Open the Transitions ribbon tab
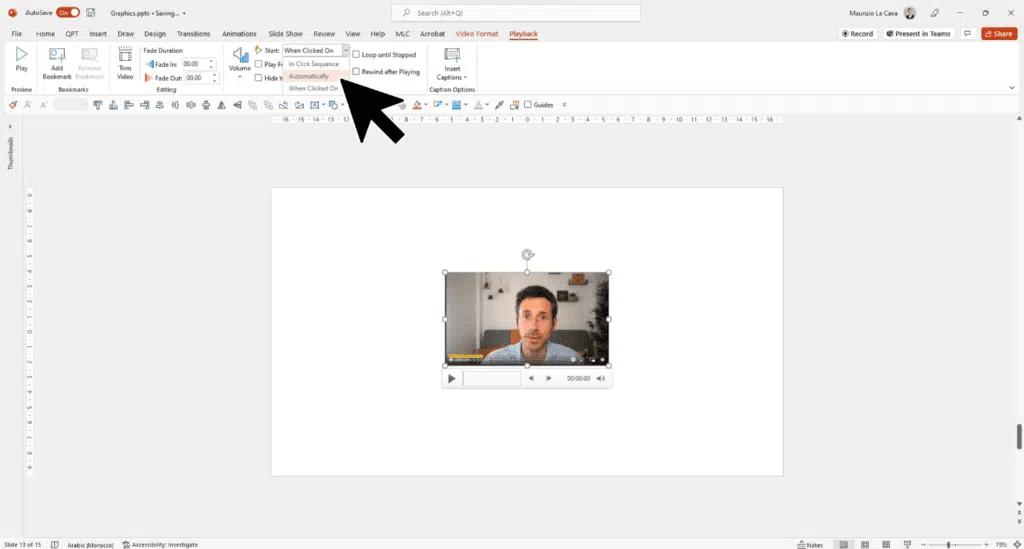 click(x=193, y=34)
